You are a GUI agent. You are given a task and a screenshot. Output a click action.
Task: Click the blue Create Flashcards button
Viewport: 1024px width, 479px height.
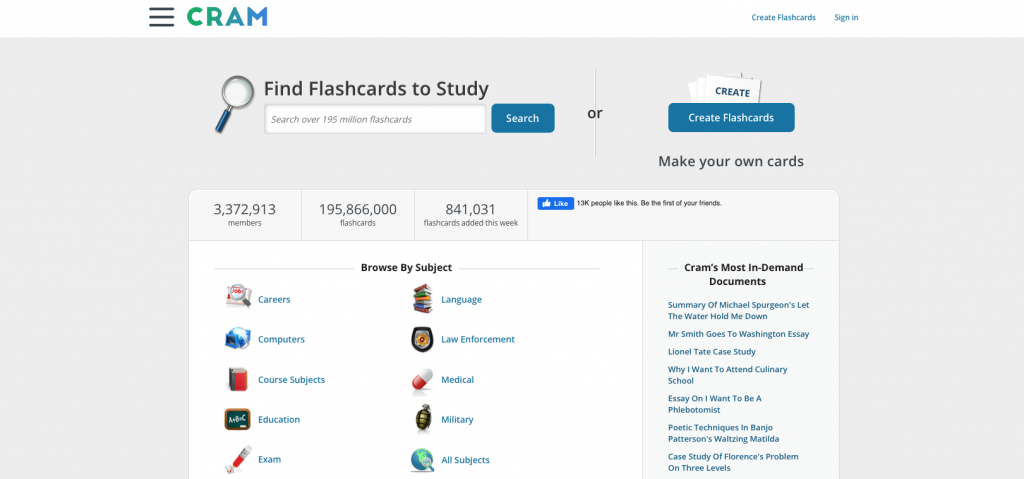pos(731,118)
